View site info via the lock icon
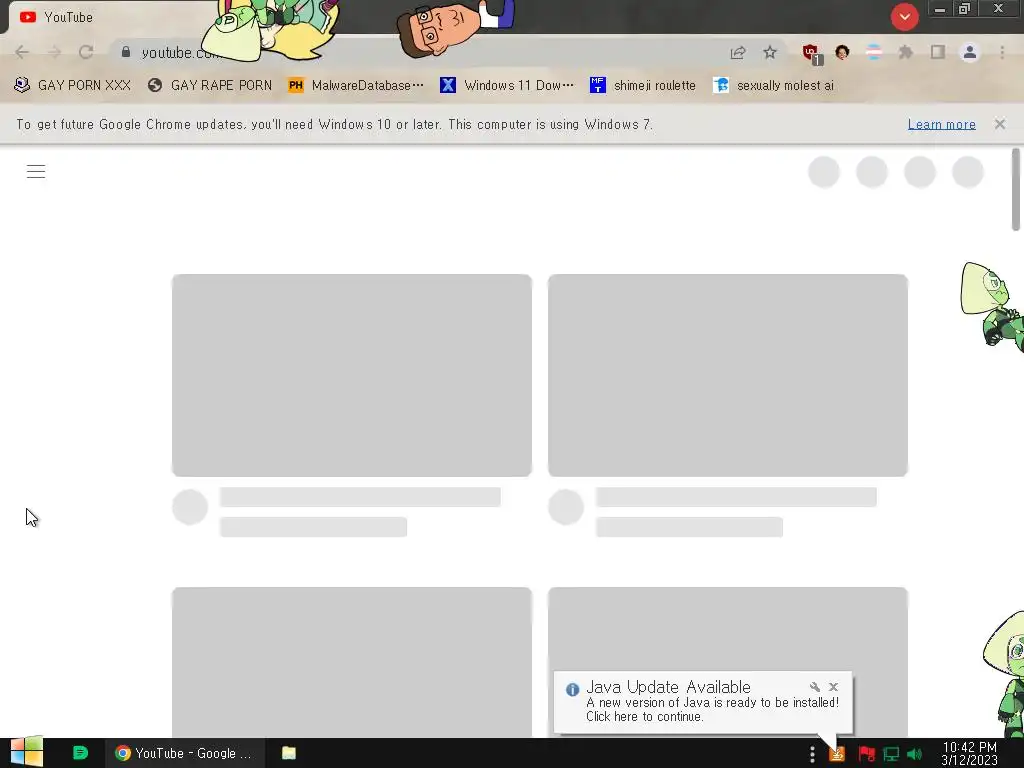 [x=126, y=52]
